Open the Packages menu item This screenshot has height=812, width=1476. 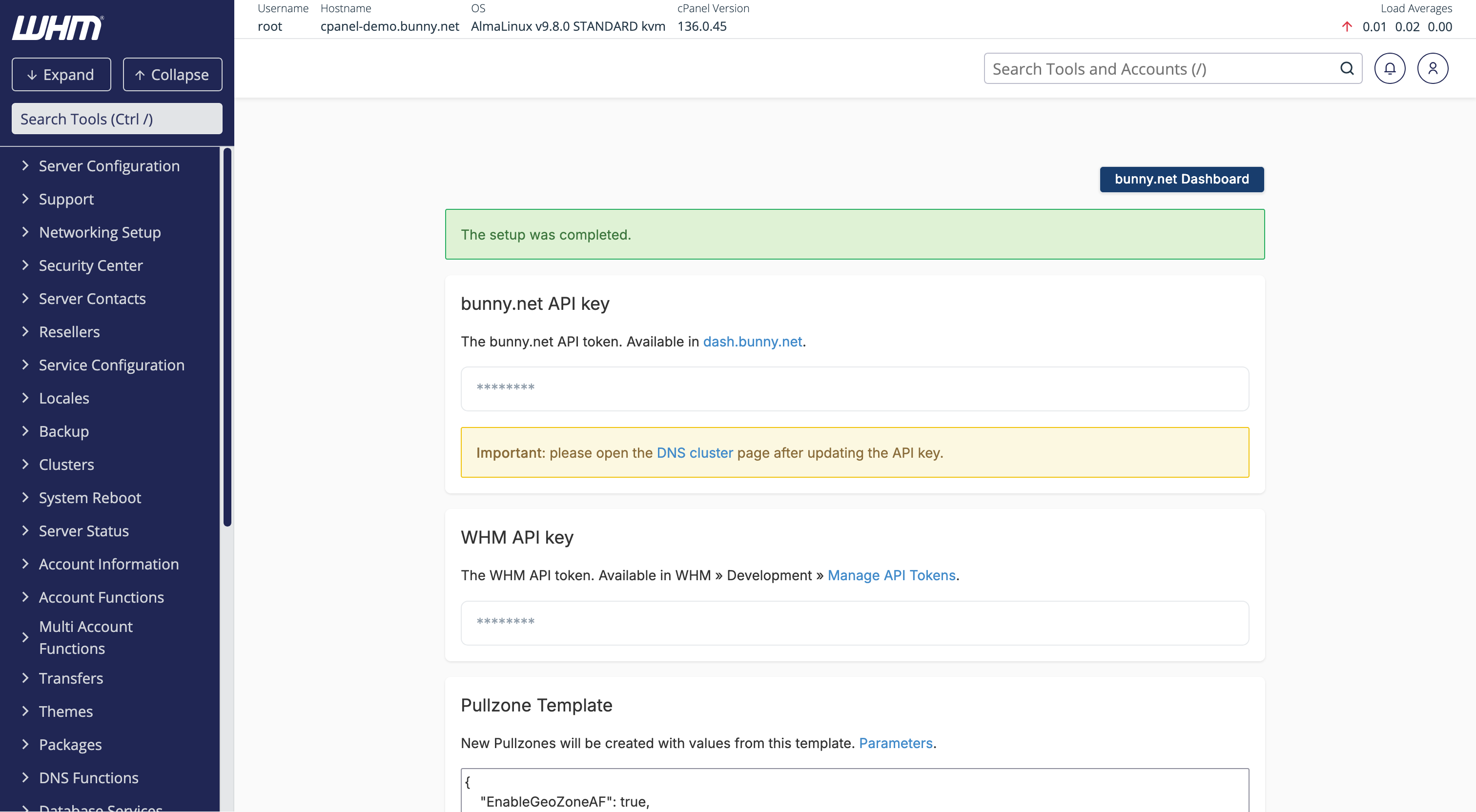coord(70,745)
